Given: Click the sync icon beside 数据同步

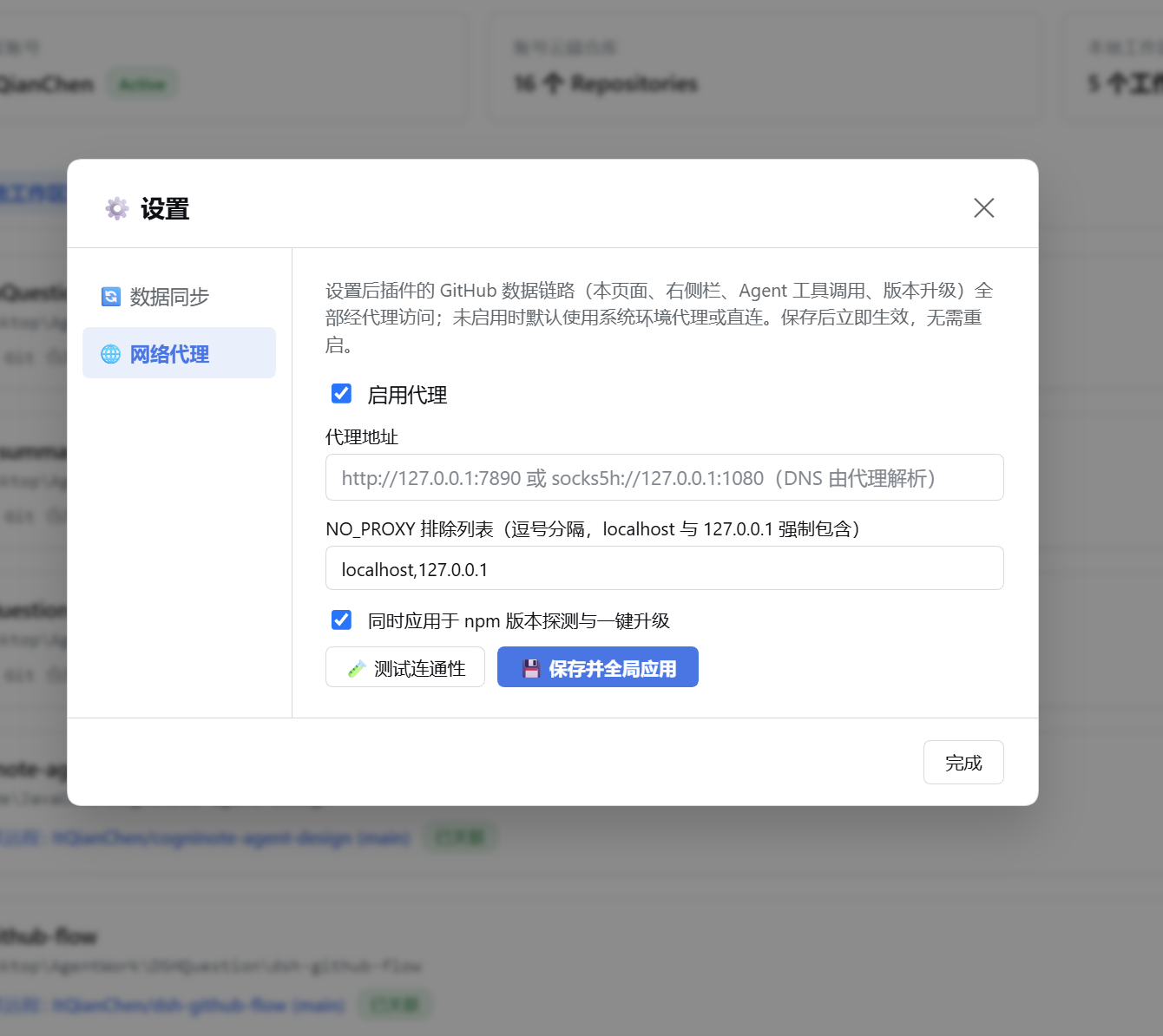Looking at the screenshot, I should [x=111, y=297].
